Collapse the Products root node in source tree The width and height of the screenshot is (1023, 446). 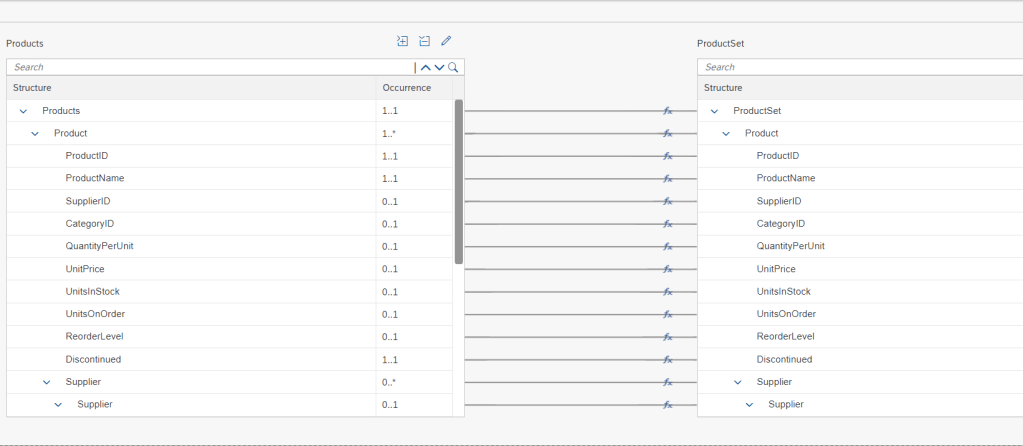23,111
